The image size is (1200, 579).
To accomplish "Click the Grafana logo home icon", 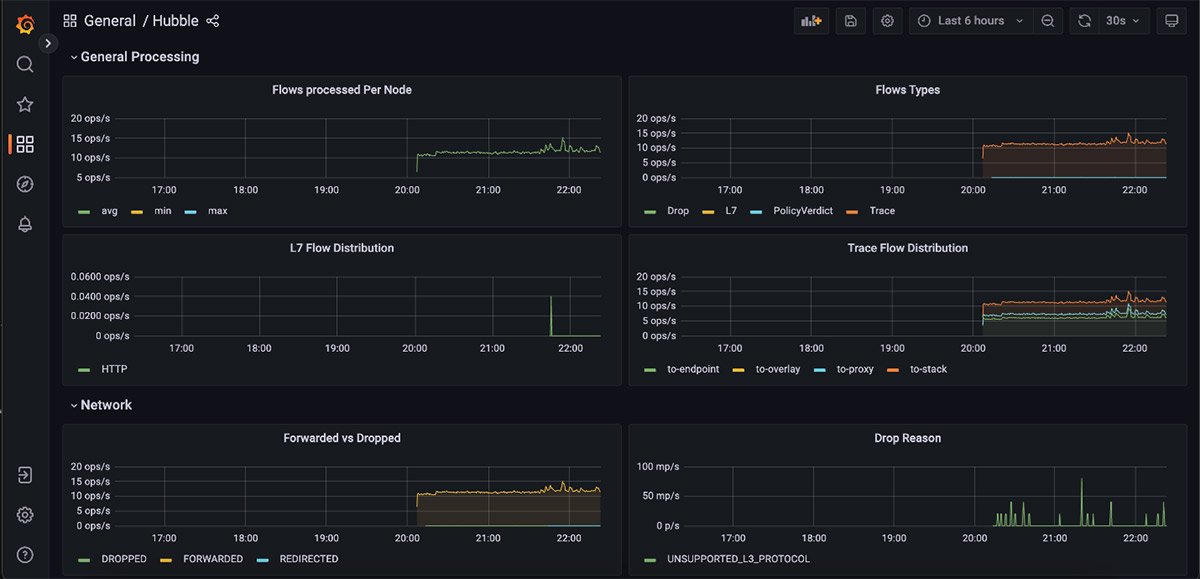I will (x=25, y=24).
